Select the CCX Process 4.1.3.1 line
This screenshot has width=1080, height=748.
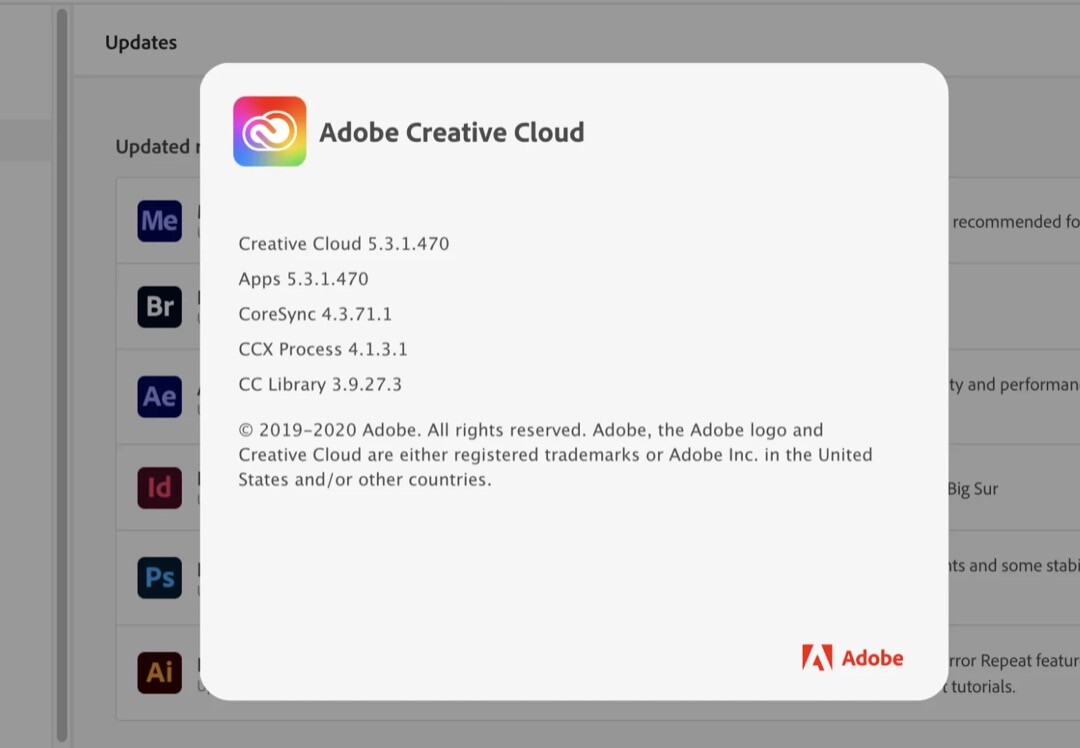(322, 349)
